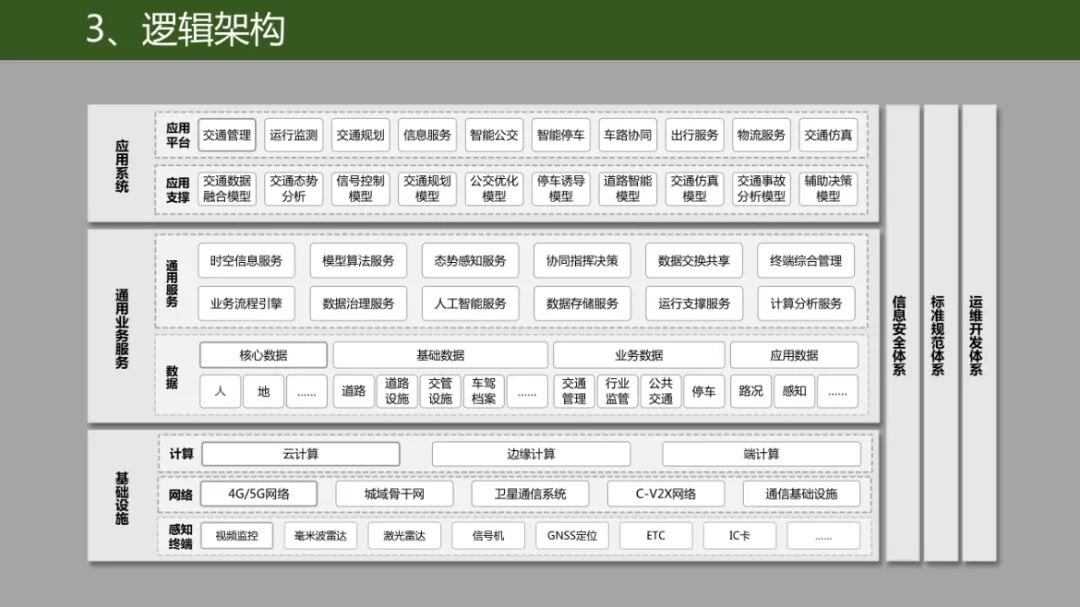Select the 人工智能服务 service box
The width and height of the screenshot is (1080, 607).
(470, 303)
